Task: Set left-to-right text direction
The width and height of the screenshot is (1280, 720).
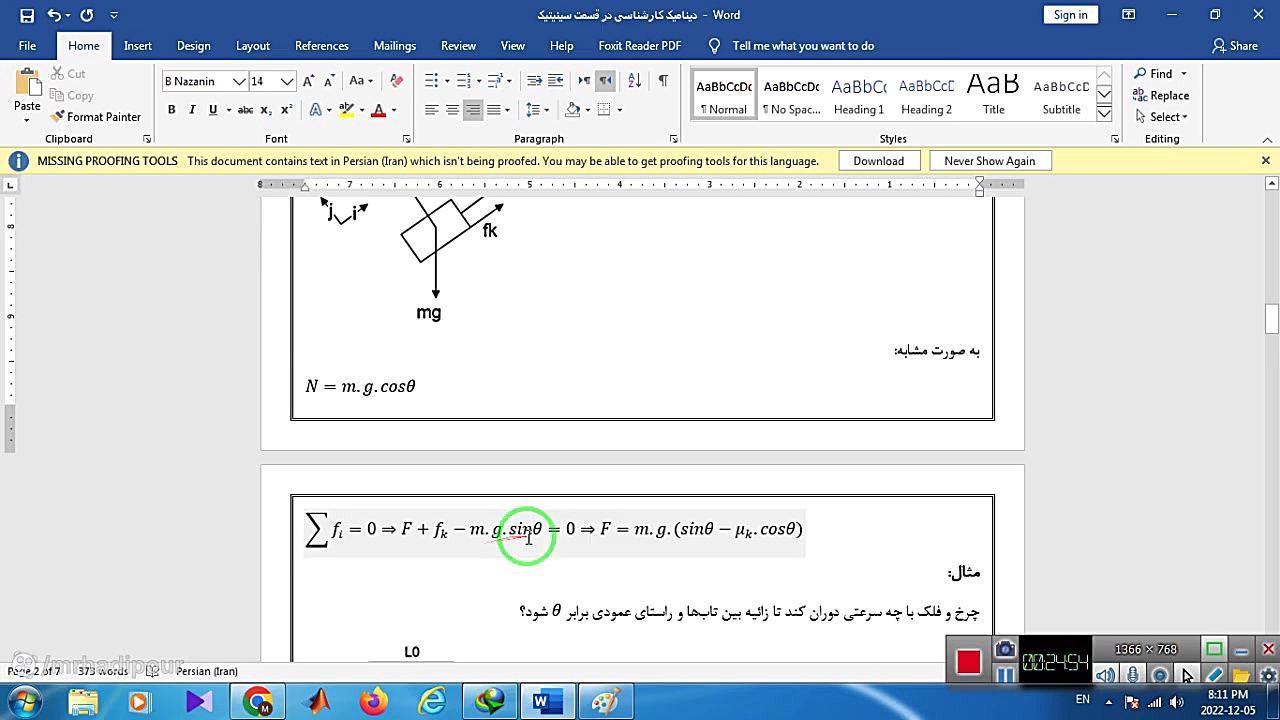Action: pos(584,81)
